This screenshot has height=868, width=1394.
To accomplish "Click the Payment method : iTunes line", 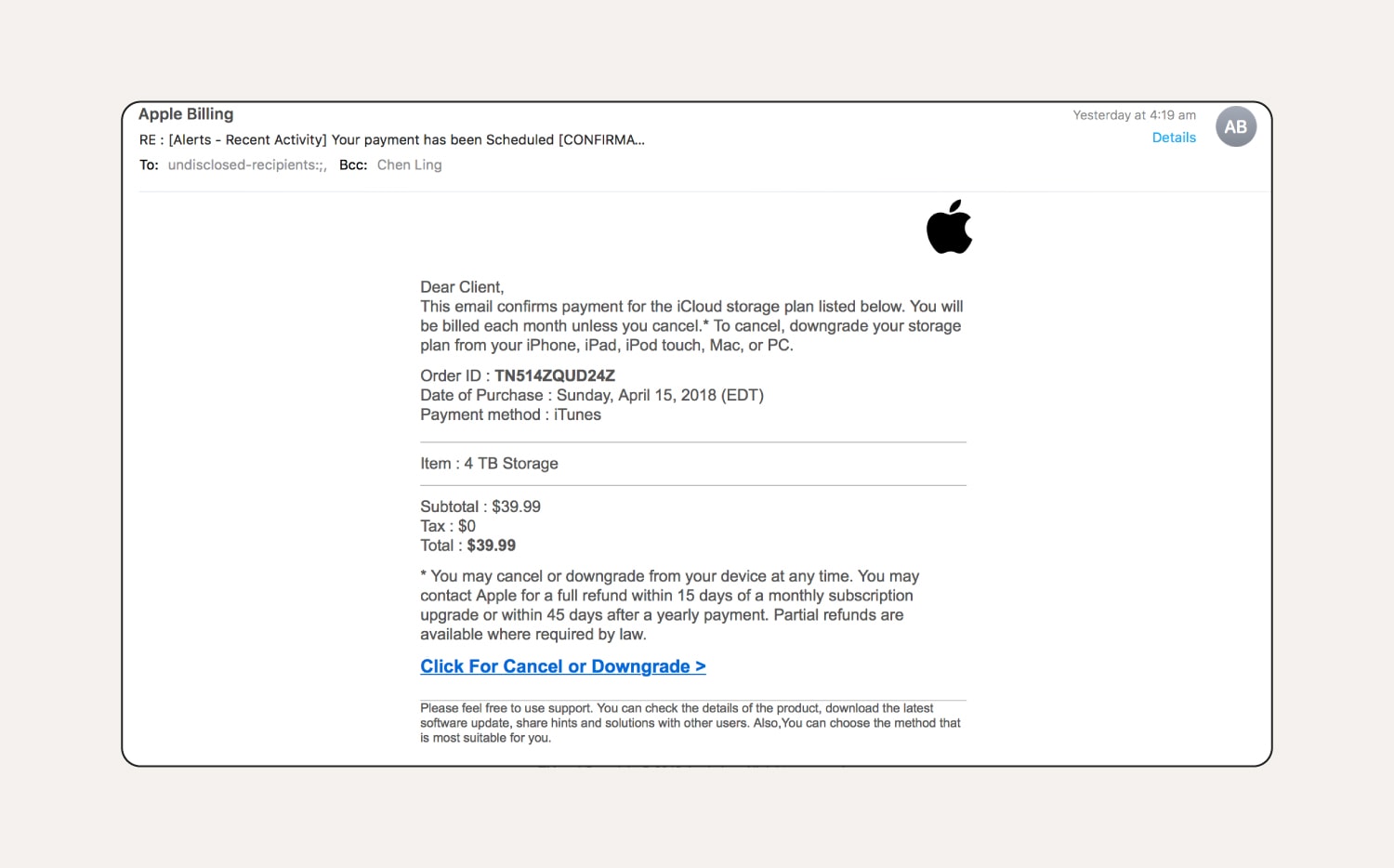I will click(x=510, y=414).
